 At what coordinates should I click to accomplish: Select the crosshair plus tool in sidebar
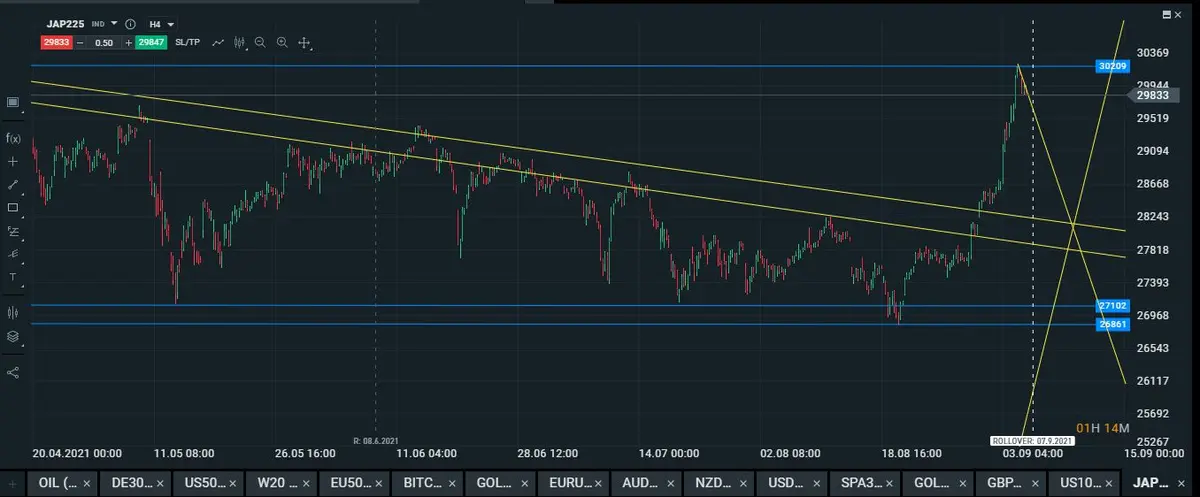(13, 161)
